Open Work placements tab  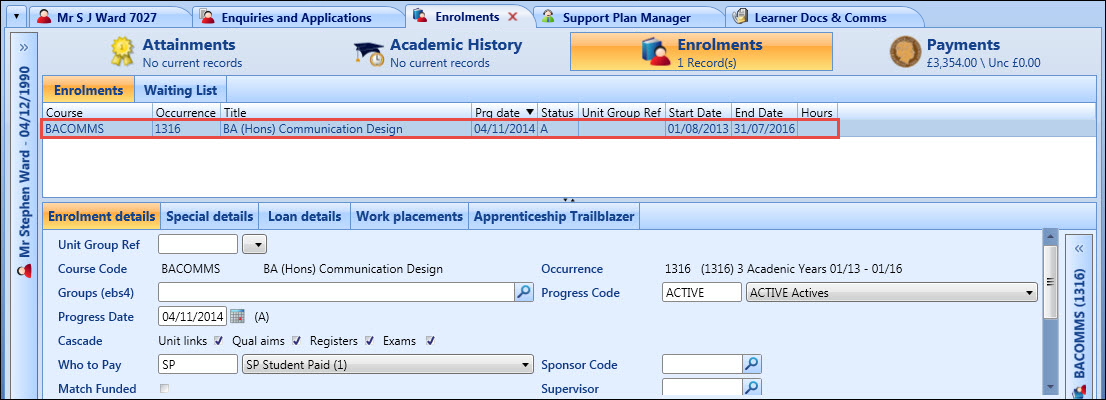pos(410,216)
